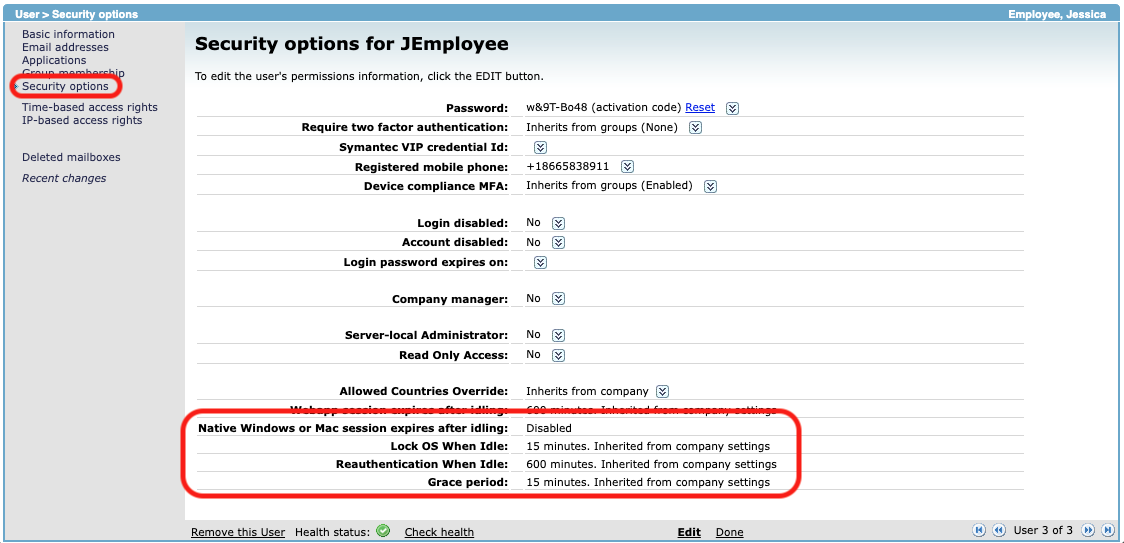Click the Grace period value

(x=648, y=482)
